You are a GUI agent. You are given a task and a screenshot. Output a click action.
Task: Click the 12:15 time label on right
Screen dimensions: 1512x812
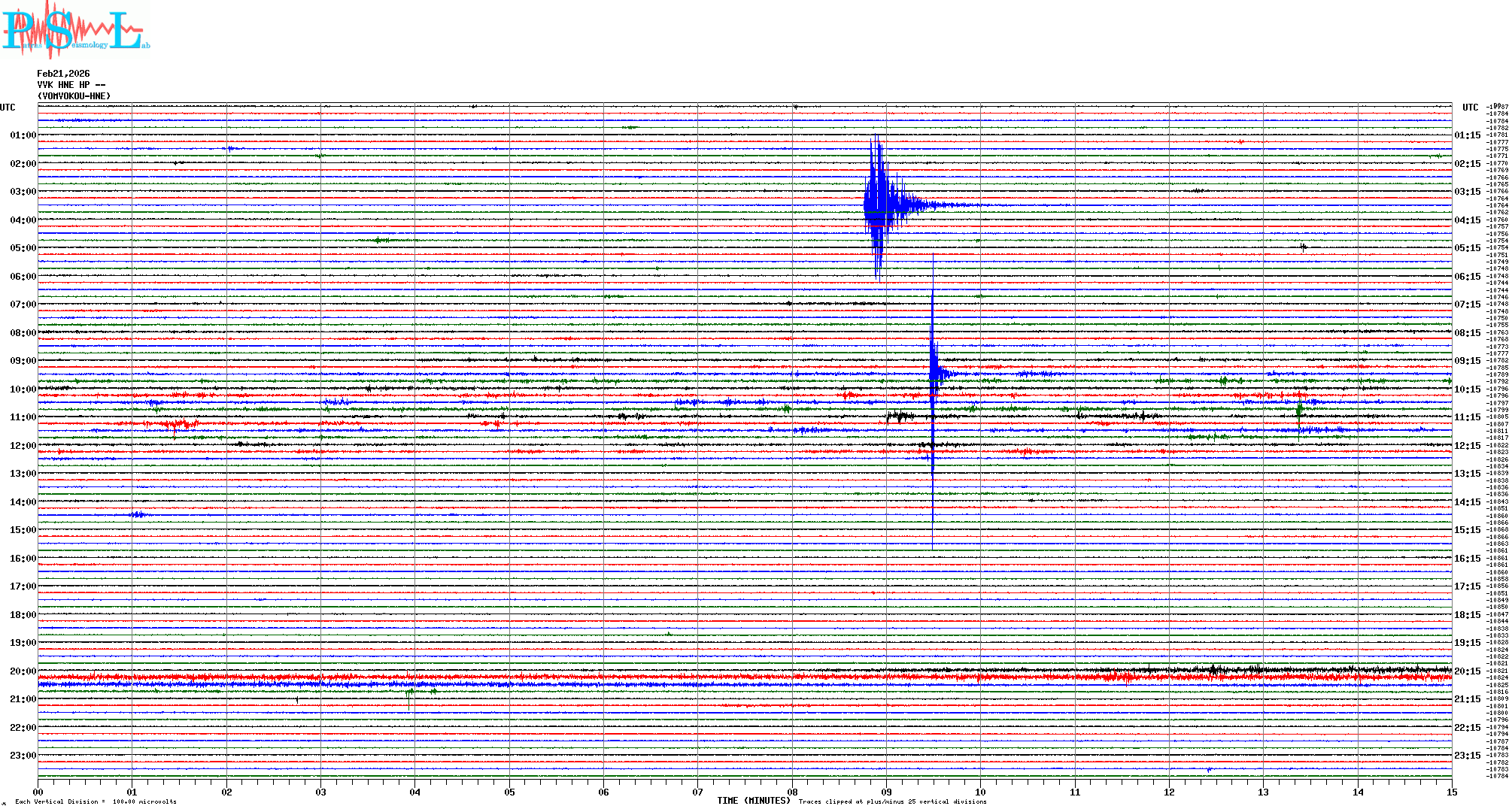(1467, 446)
